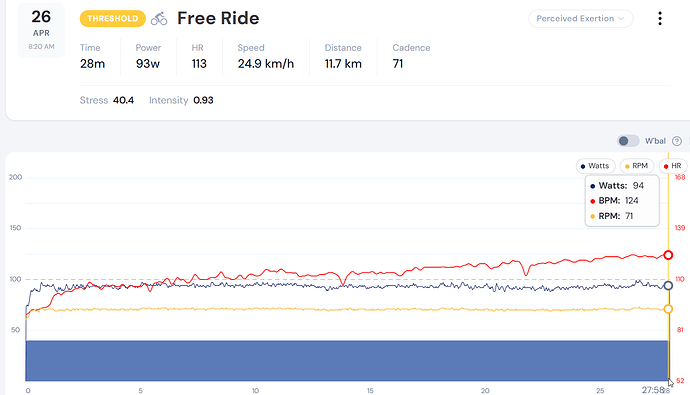Click the Perceived Exertion chevron arrow

tap(621, 18)
